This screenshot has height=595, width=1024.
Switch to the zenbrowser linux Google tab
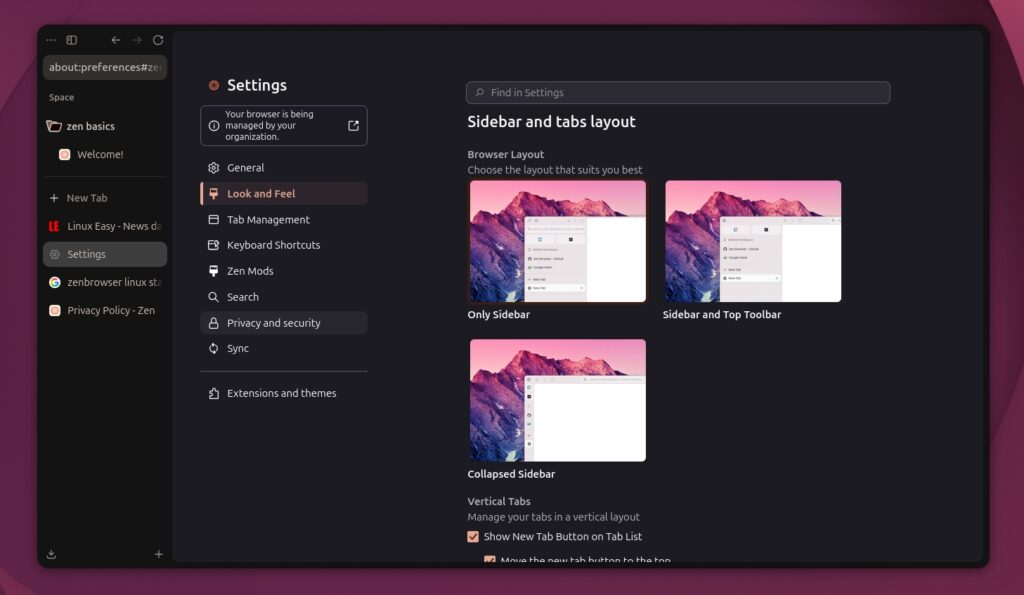[105, 282]
